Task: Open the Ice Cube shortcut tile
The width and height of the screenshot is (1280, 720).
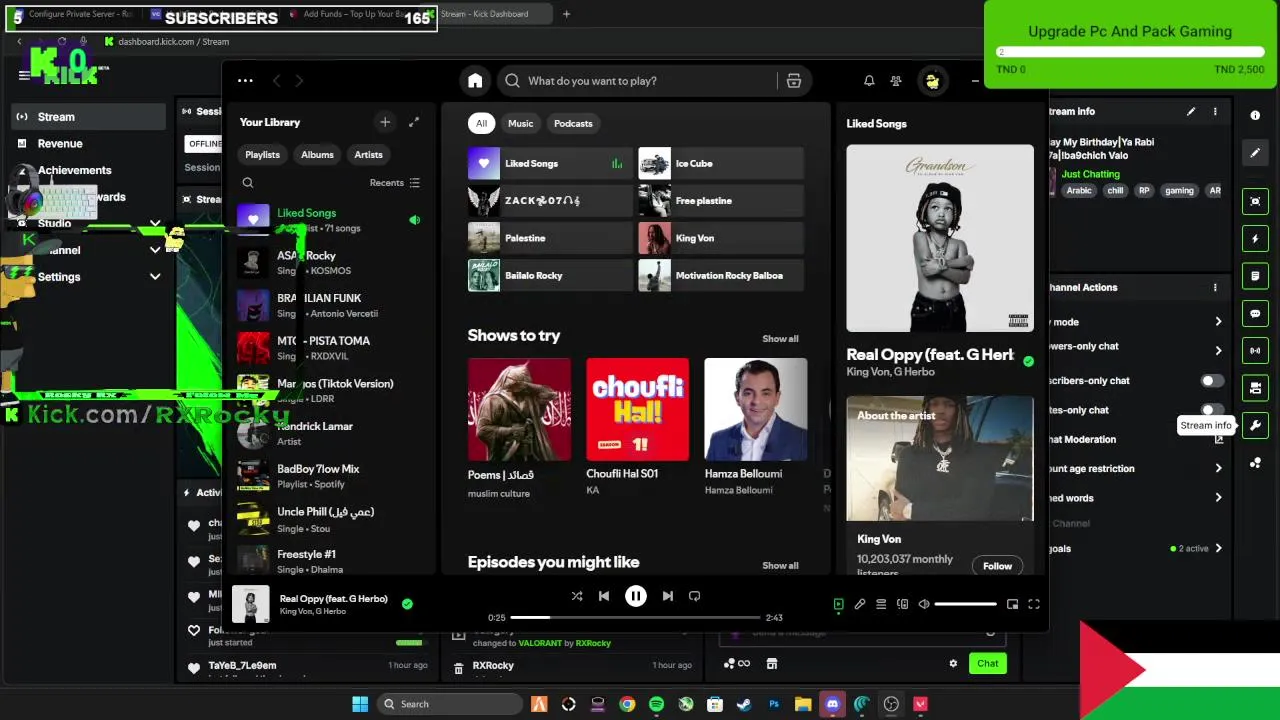Action: pyautogui.click(x=721, y=163)
